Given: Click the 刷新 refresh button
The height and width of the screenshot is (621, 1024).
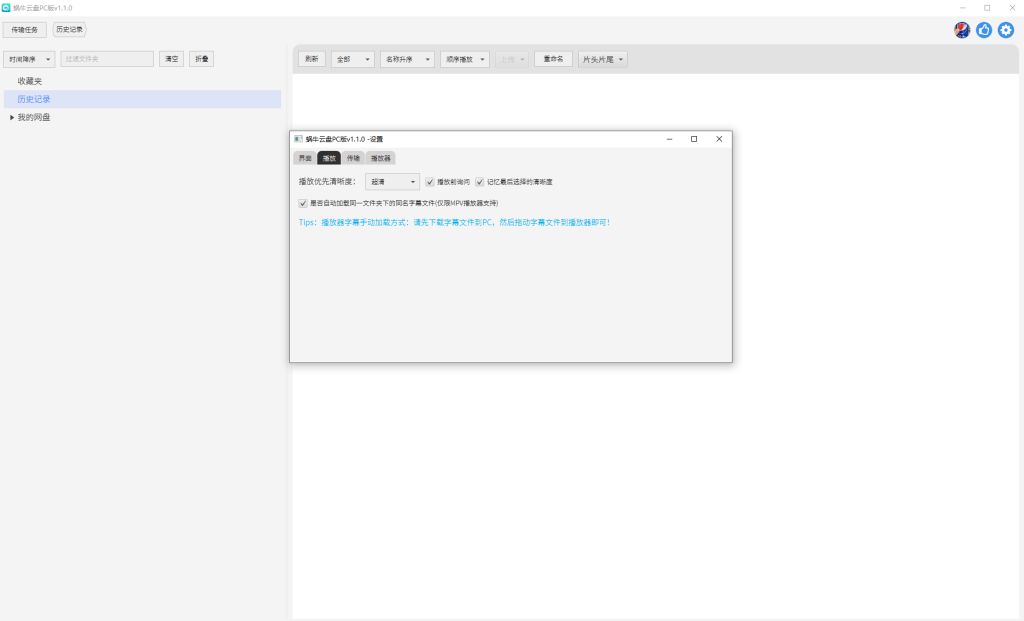Looking at the screenshot, I should coord(312,59).
